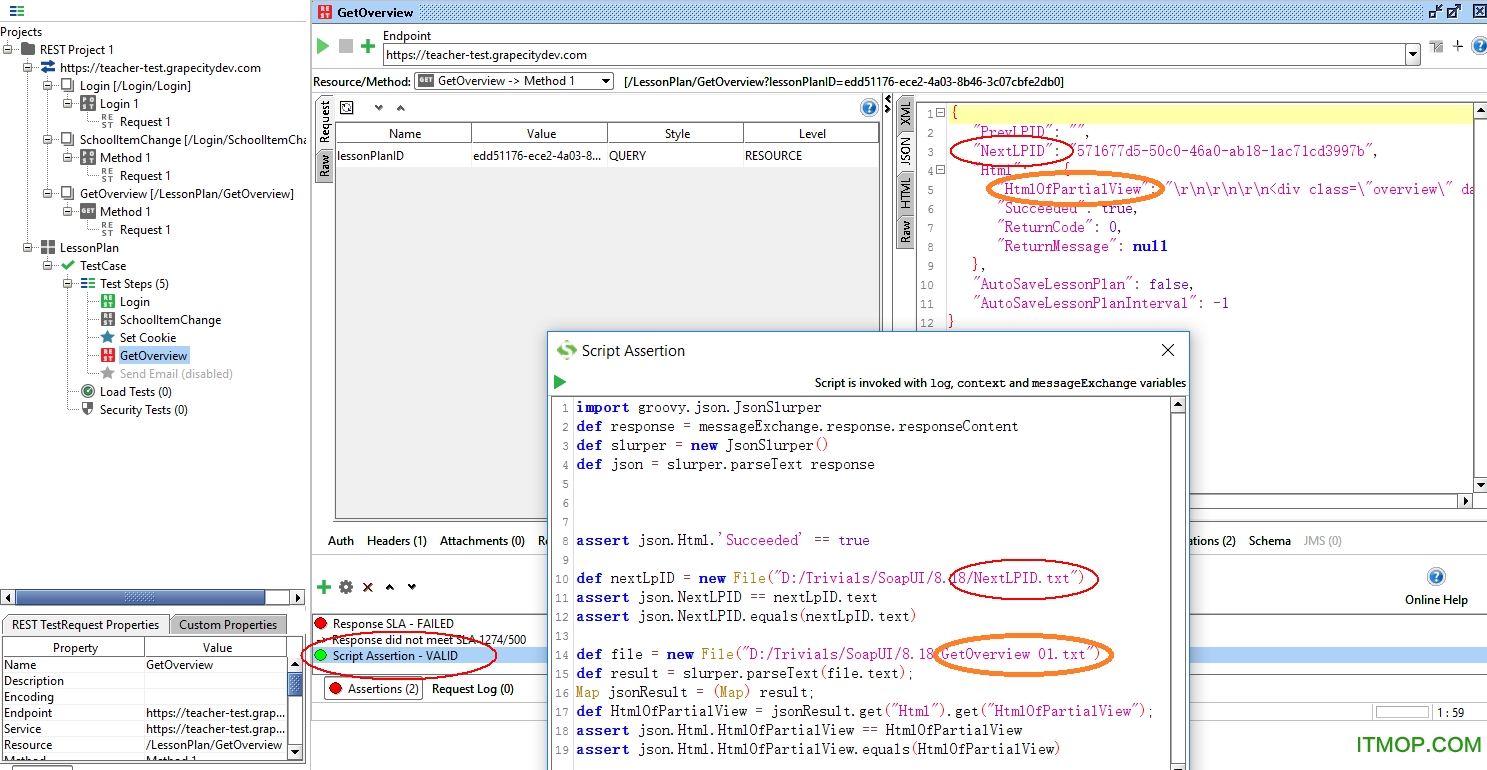Switch response view to Raw tab
This screenshot has height=770, width=1487.
click(x=904, y=231)
